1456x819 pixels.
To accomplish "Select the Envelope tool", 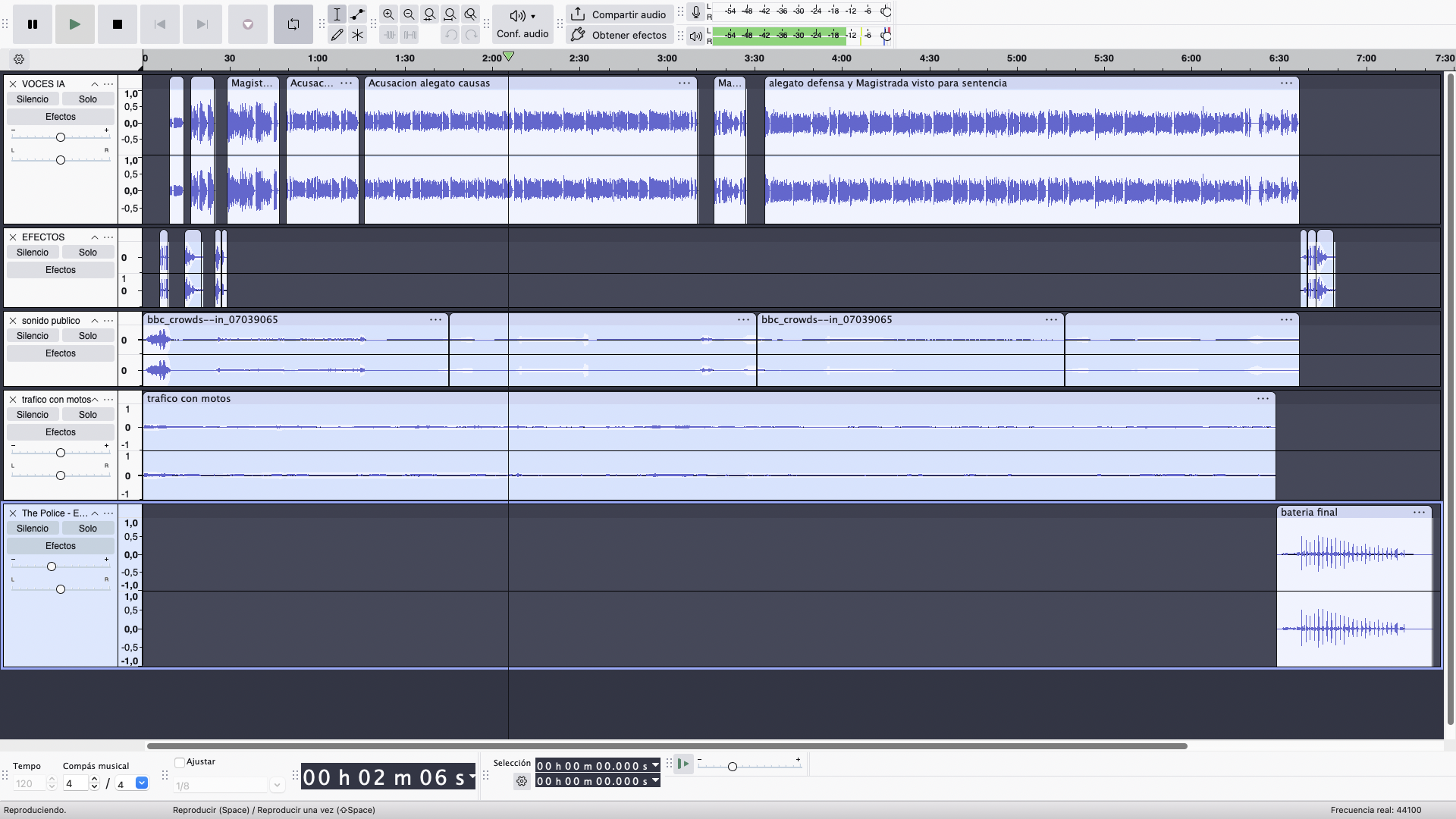I will 357,14.
